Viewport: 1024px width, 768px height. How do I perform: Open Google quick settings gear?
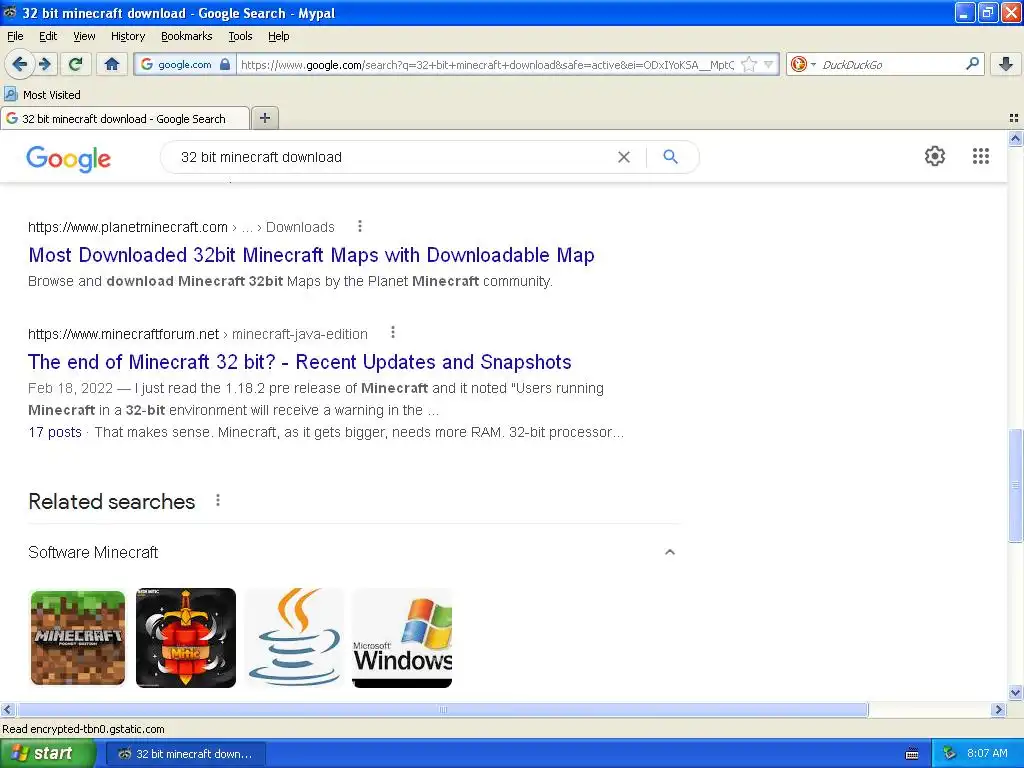click(935, 156)
